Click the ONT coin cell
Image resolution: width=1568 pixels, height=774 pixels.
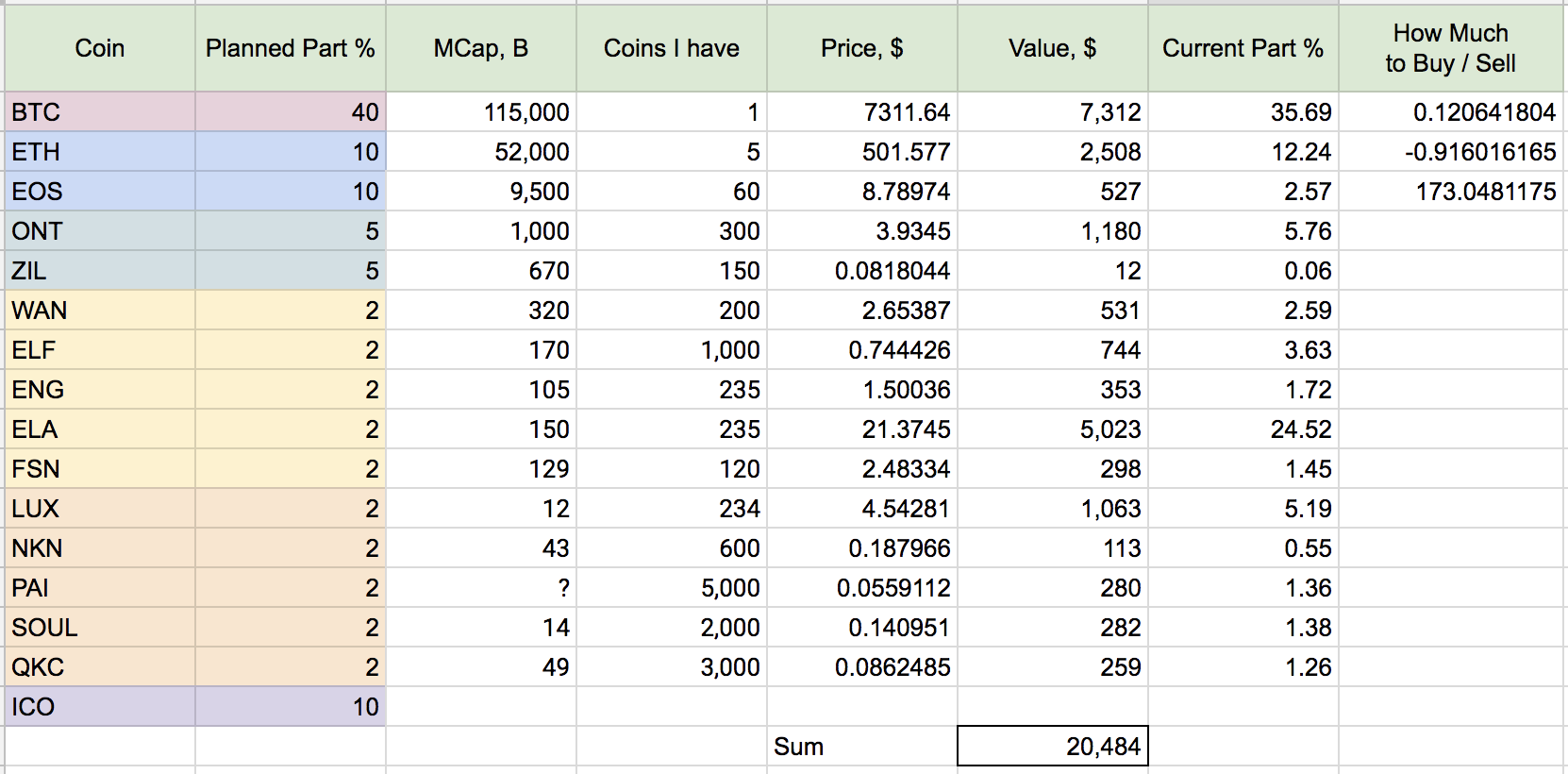click(99, 231)
